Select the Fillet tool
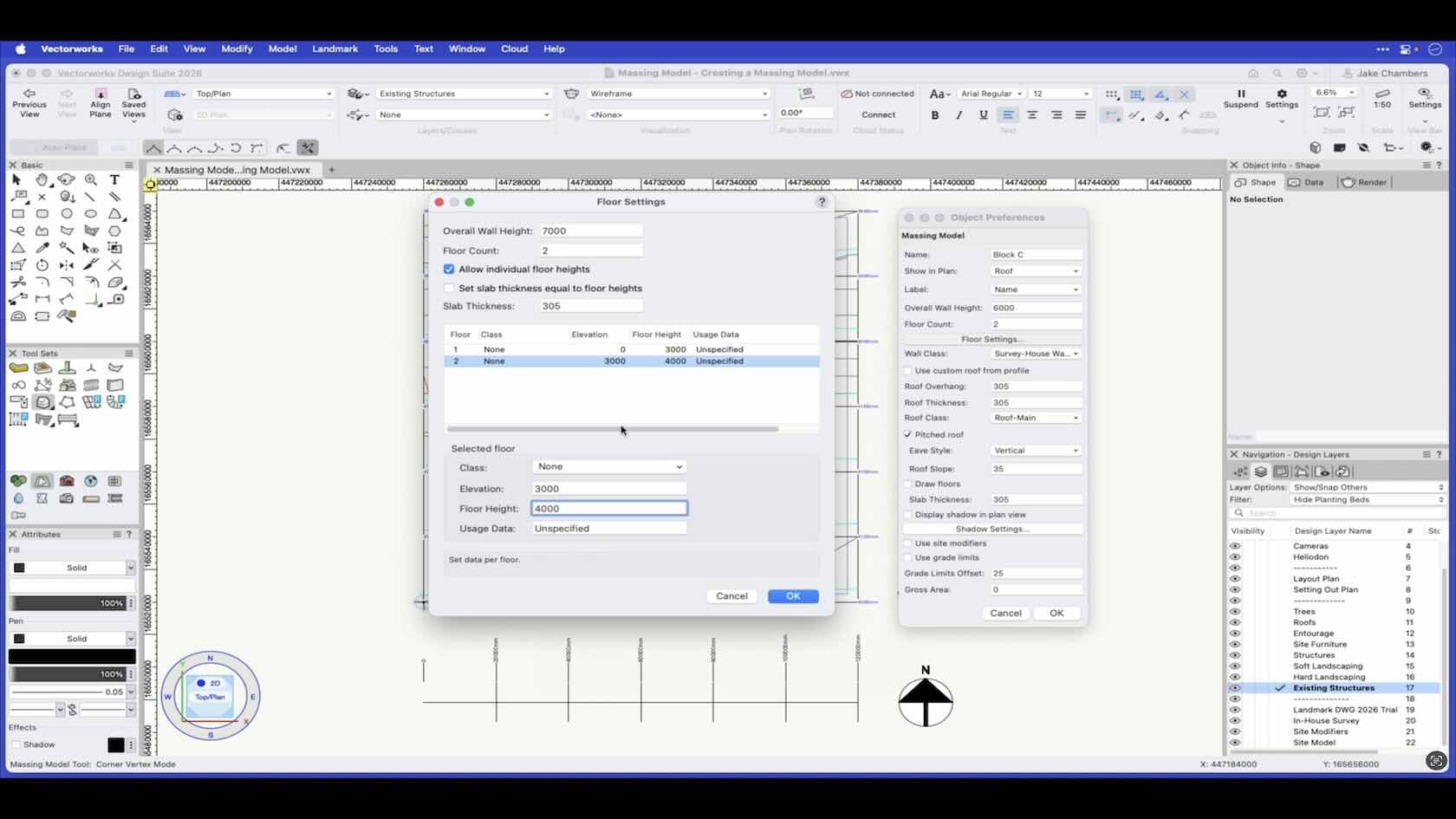Image resolution: width=1456 pixels, height=819 pixels. pos(42,283)
